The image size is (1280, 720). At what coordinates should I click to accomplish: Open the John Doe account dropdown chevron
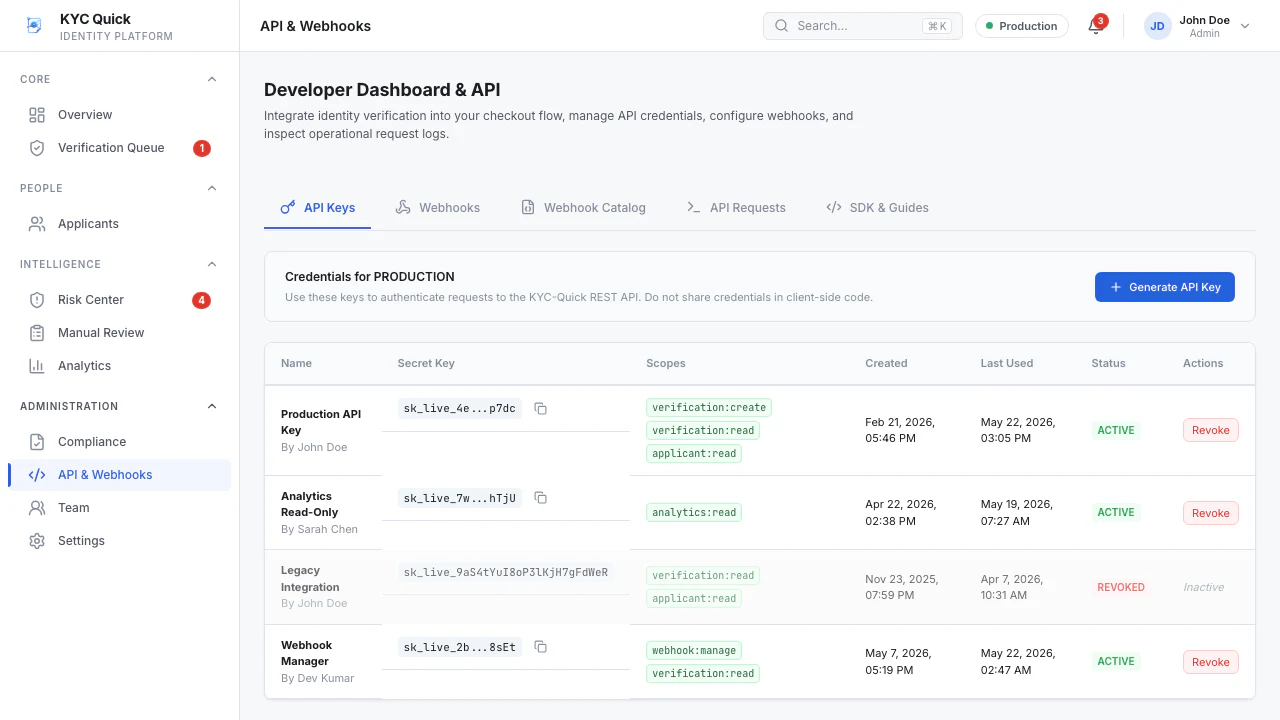click(1245, 26)
